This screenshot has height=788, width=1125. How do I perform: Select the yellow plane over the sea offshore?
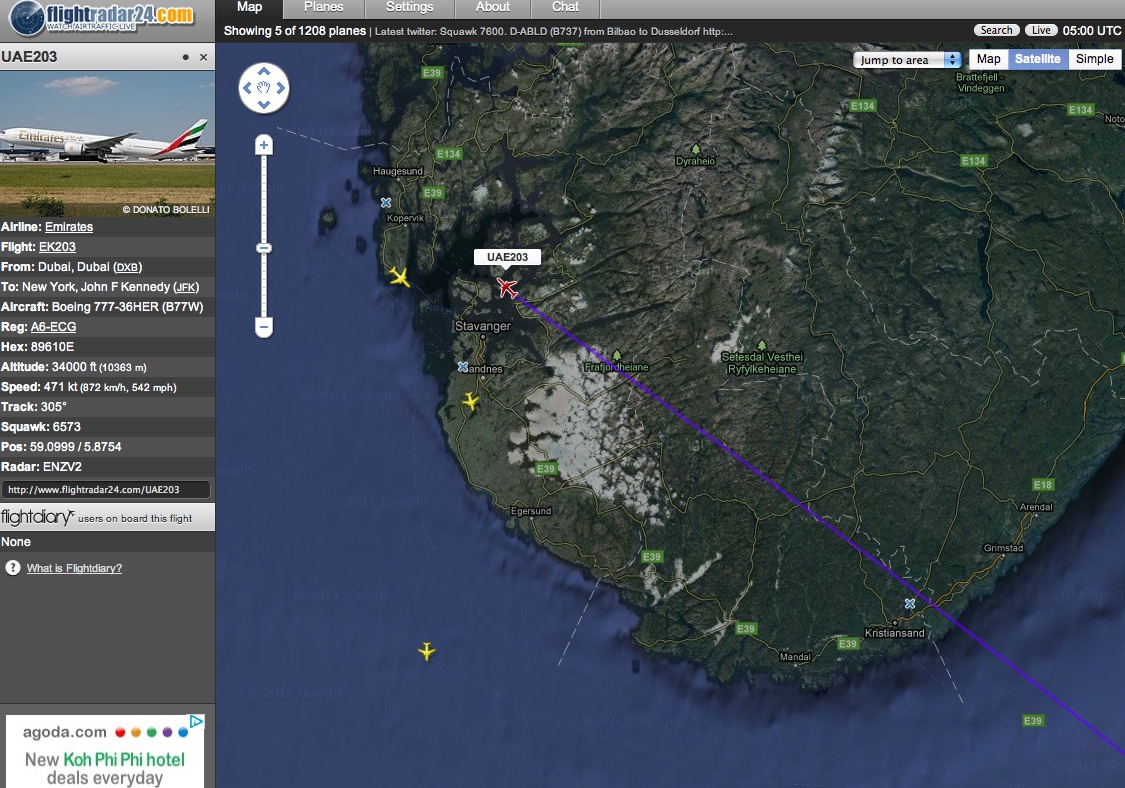(427, 651)
